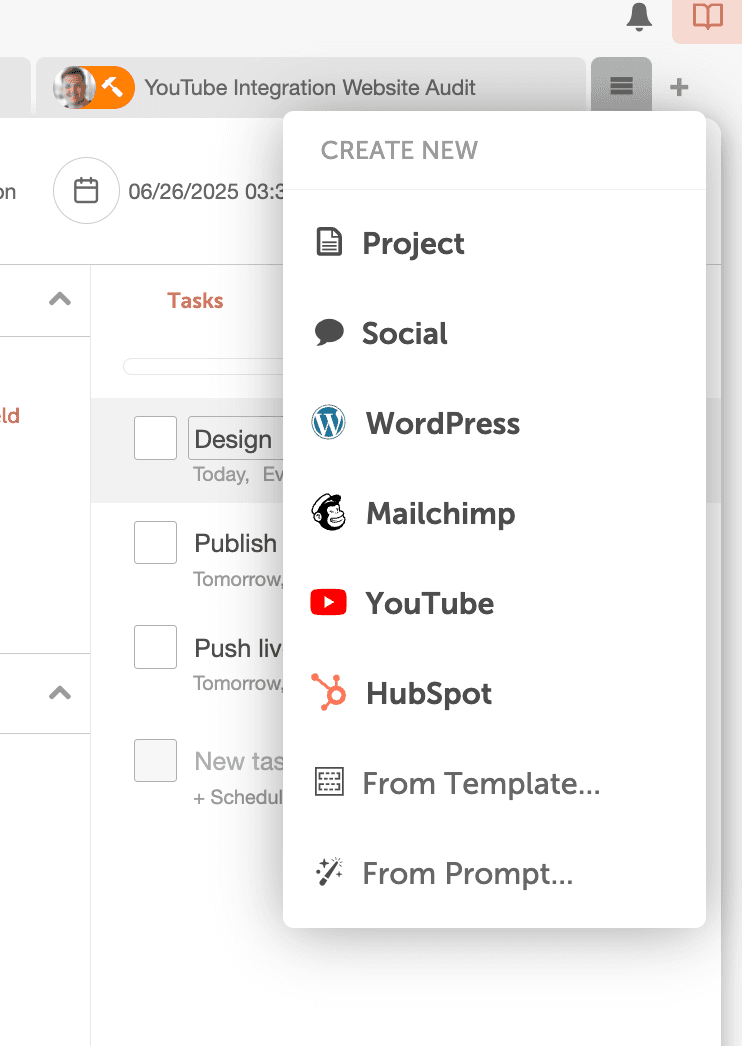The width and height of the screenshot is (742, 1046).
Task: Click the HubSpot sprocket icon
Action: coord(329,692)
